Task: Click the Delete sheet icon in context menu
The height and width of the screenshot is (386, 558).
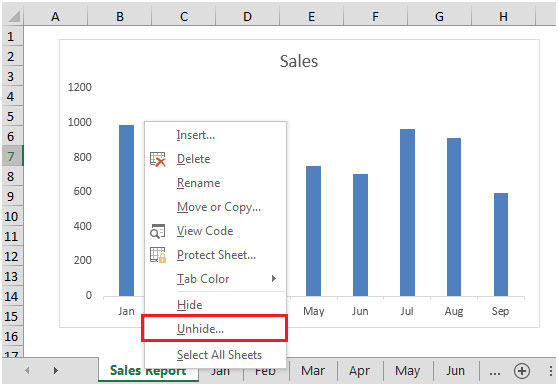Action: [158, 159]
